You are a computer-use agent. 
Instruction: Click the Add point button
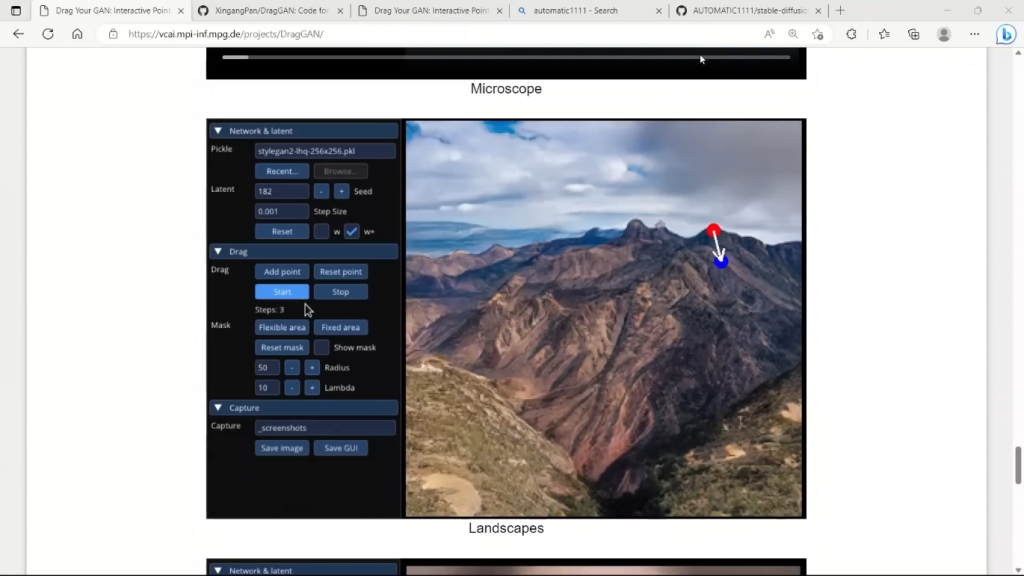[282, 272]
